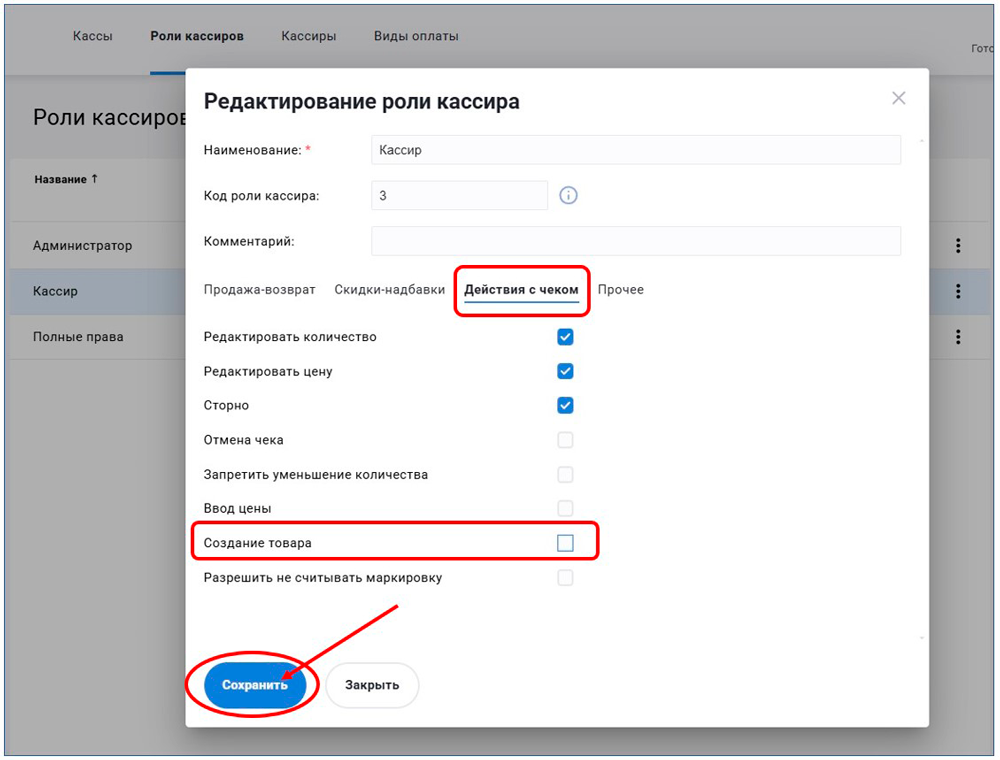Image resolution: width=1000 pixels, height=760 pixels.
Task: Enable the Создание товара checkbox
Action: click(565, 543)
